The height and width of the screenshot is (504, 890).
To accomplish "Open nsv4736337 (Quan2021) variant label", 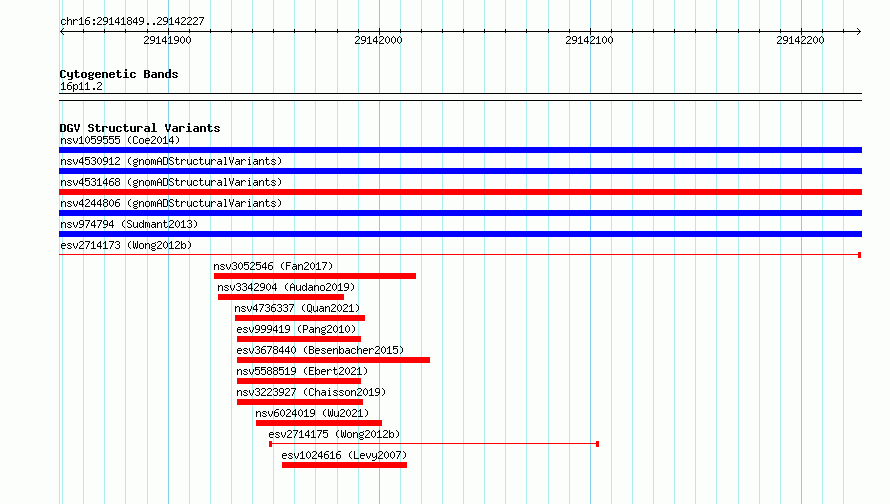I will 297,308.
